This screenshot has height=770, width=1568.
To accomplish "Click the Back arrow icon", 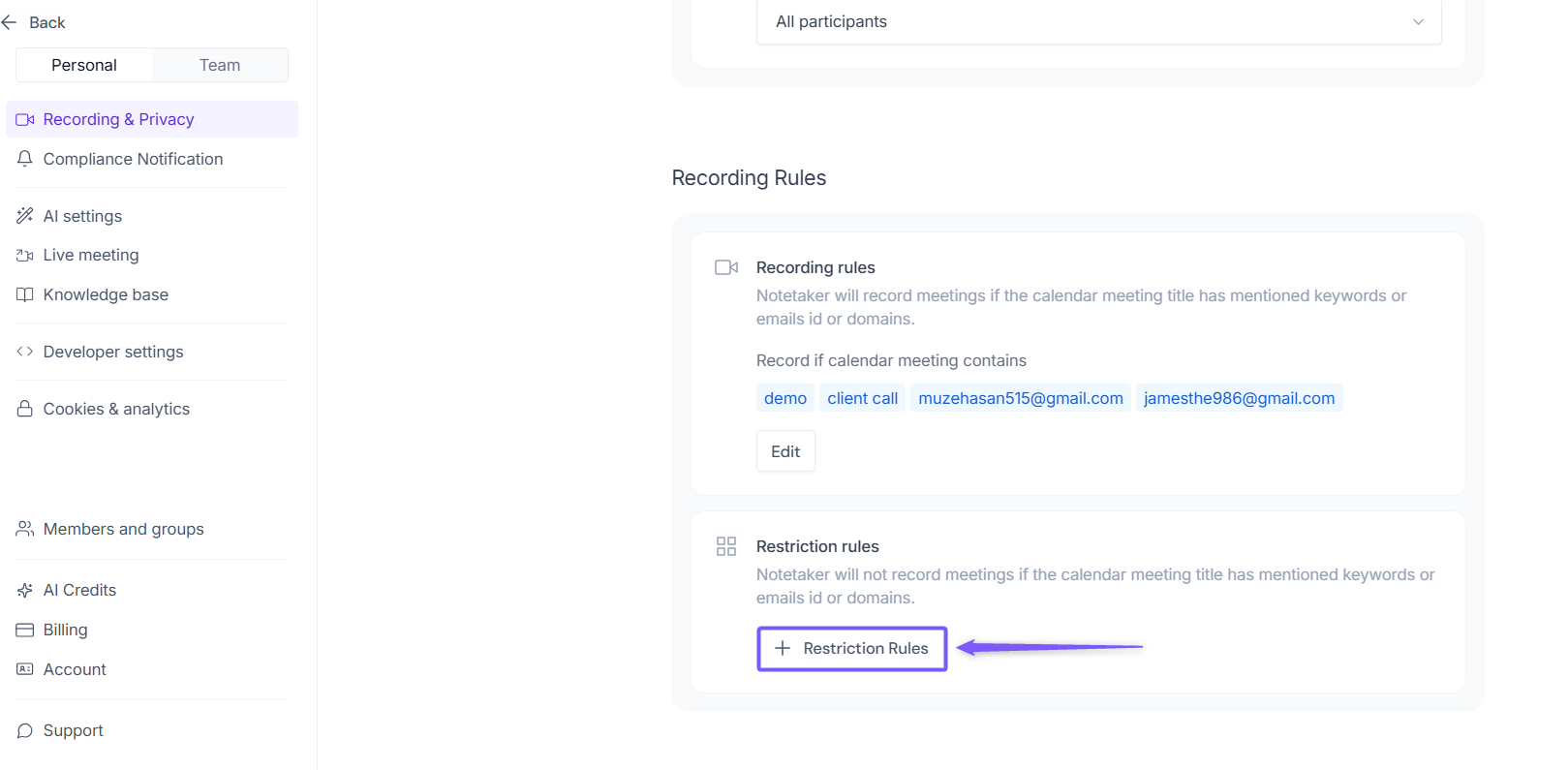I will [10, 22].
